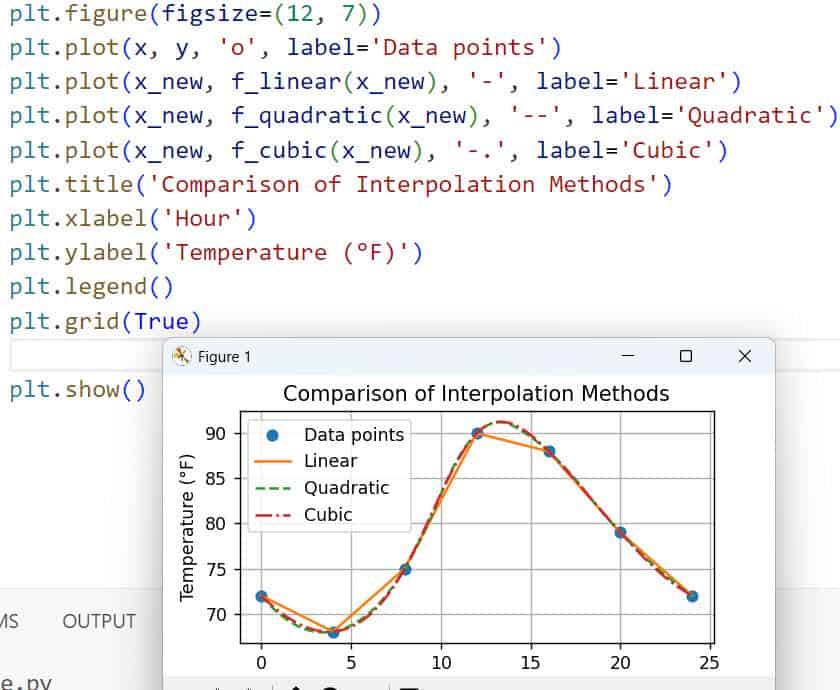Image resolution: width=840 pixels, height=690 pixels.
Task: Click the data point at hour 24
Action: pyautogui.click(x=692, y=596)
